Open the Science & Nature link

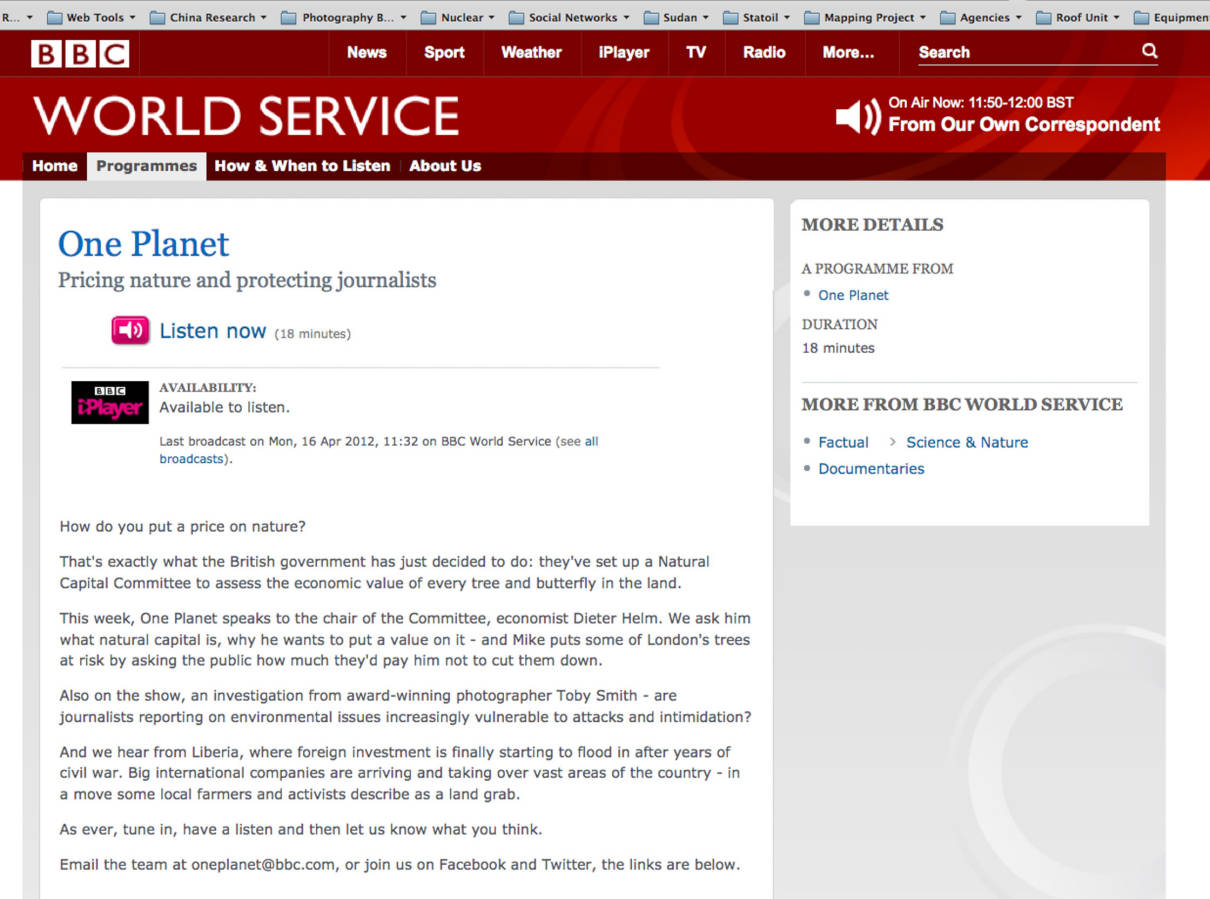point(966,442)
